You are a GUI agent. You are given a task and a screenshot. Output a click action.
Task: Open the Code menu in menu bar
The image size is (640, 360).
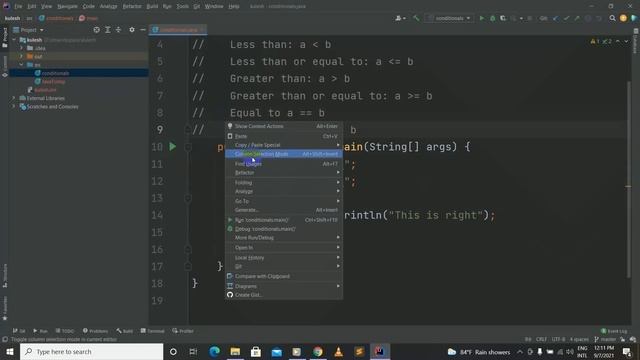pos(88,7)
